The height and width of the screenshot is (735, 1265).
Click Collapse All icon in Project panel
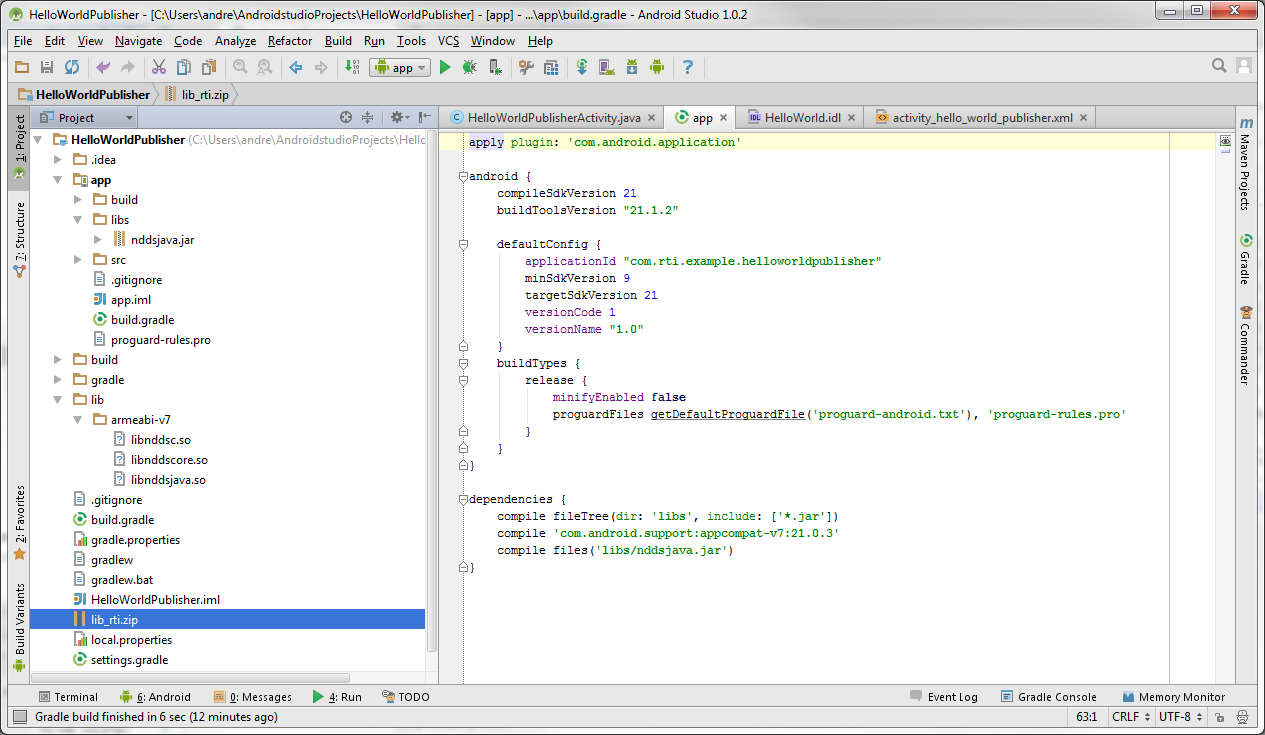(x=368, y=117)
